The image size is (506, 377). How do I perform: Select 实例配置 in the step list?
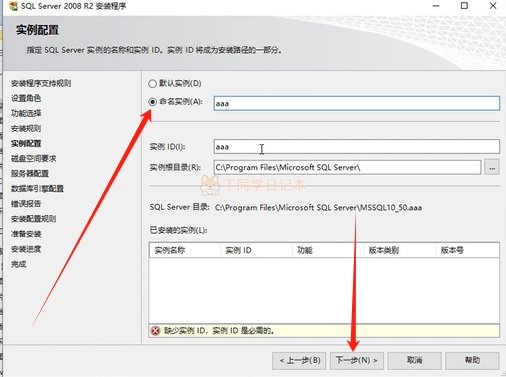(26, 144)
